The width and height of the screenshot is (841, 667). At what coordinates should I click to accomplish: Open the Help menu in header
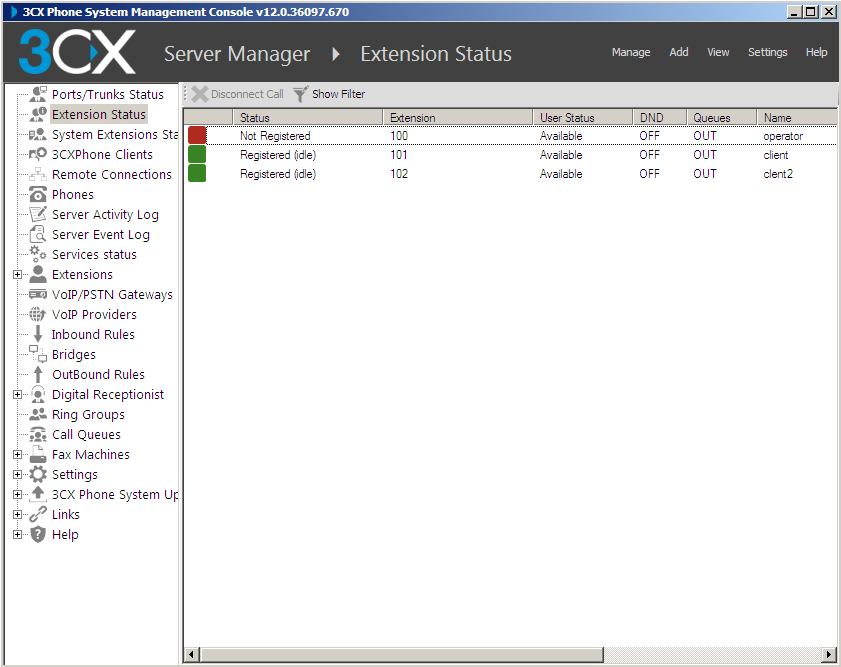(x=816, y=52)
